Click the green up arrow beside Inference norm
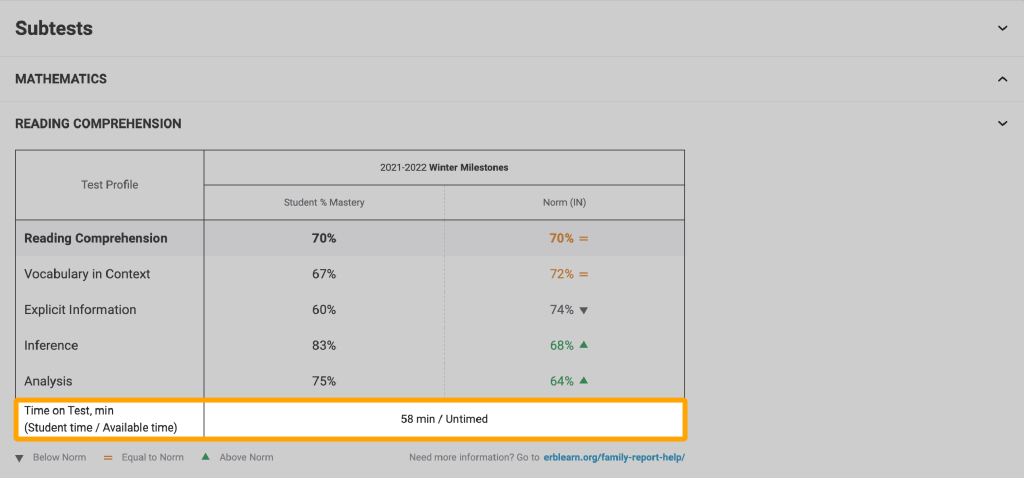This screenshot has height=478, width=1024. coord(584,345)
